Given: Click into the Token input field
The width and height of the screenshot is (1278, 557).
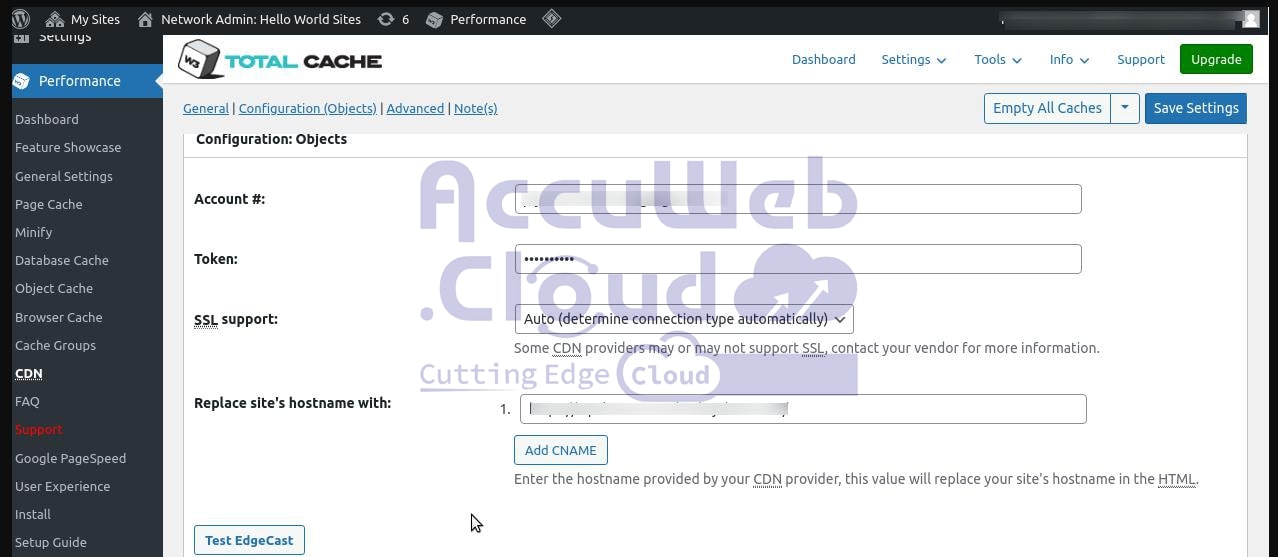Looking at the screenshot, I should pyautogui.click(x=797, y=259).
